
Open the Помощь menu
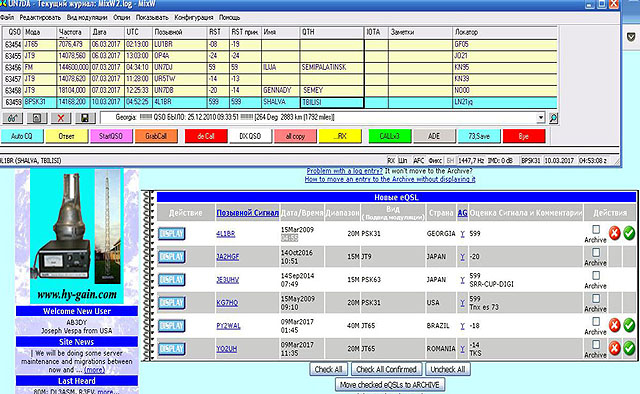(x=229, y=18)
